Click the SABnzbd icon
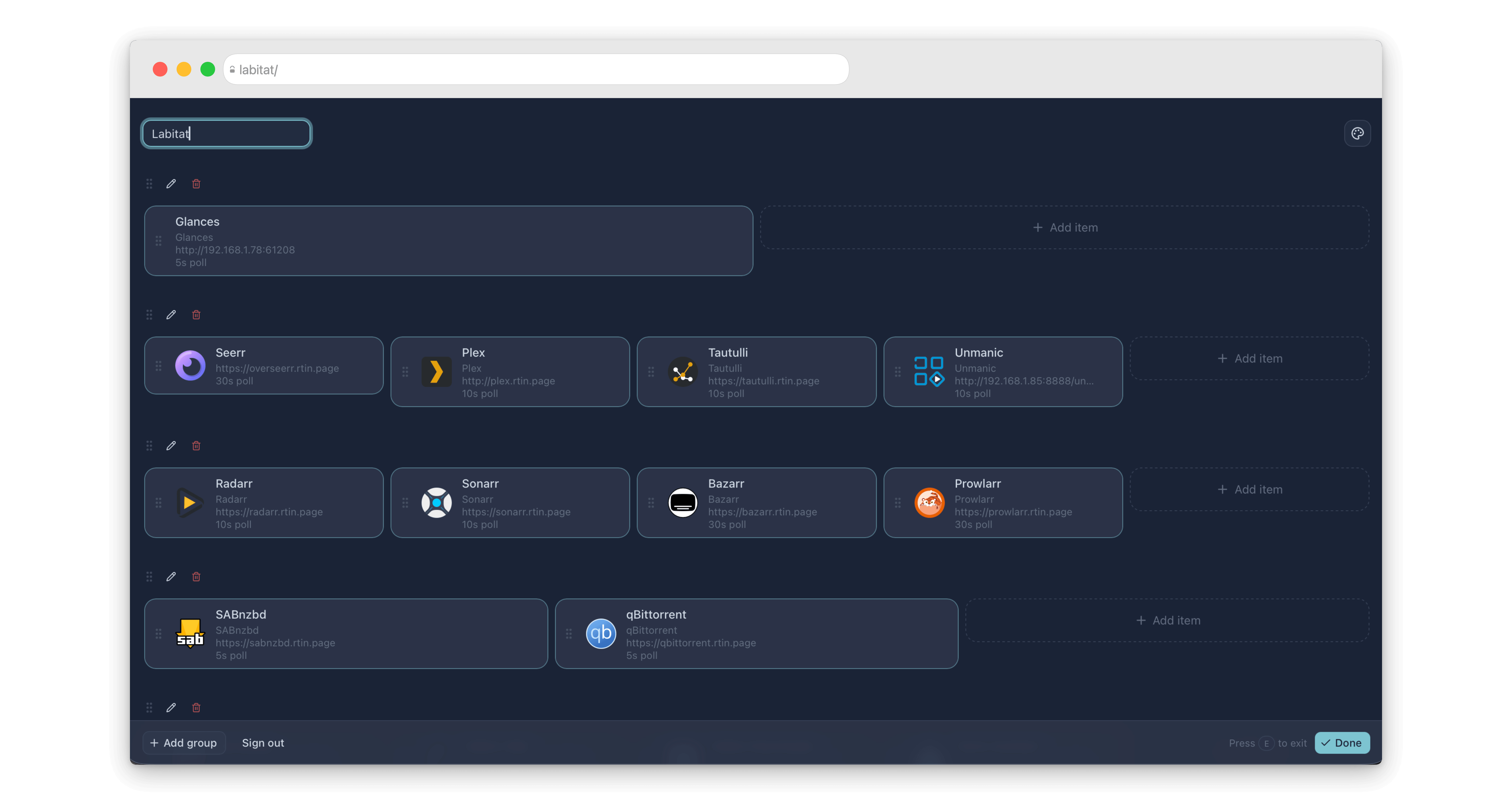This screenshot has width=1512, height=805. (x=190, y=634)
